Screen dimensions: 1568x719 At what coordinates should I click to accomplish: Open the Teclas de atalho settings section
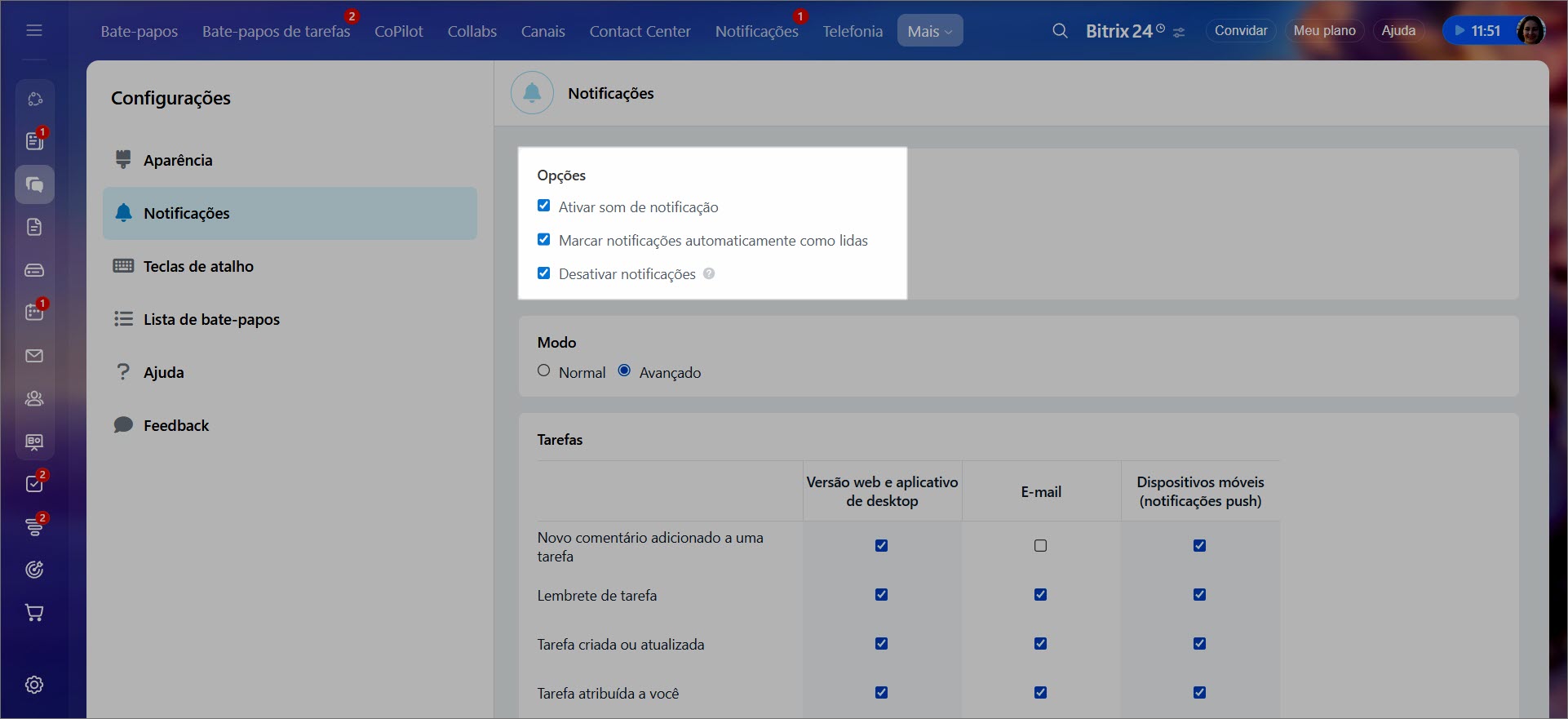[198, 266]
